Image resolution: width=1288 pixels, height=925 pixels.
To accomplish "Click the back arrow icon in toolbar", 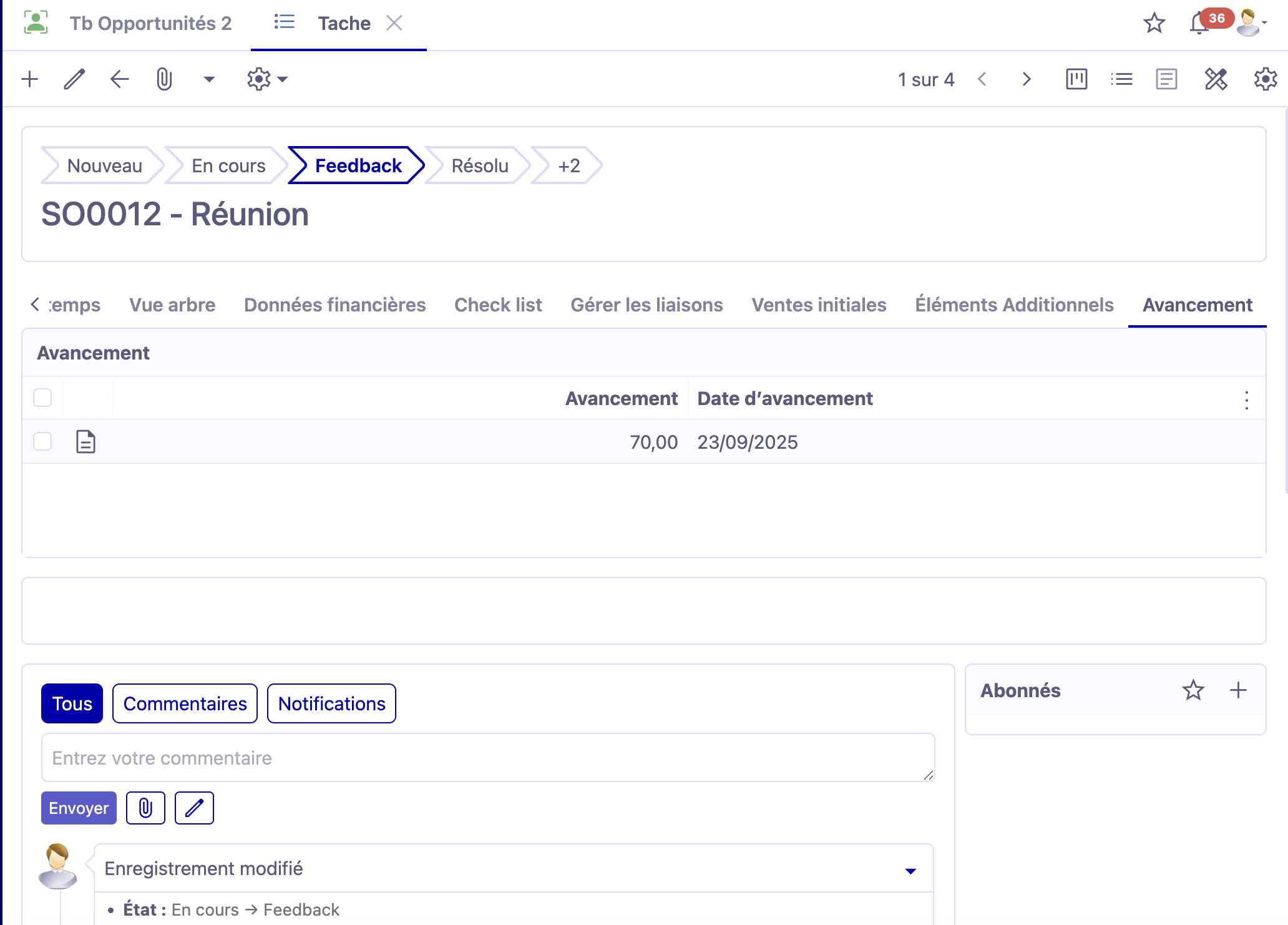I will point(119,79).
